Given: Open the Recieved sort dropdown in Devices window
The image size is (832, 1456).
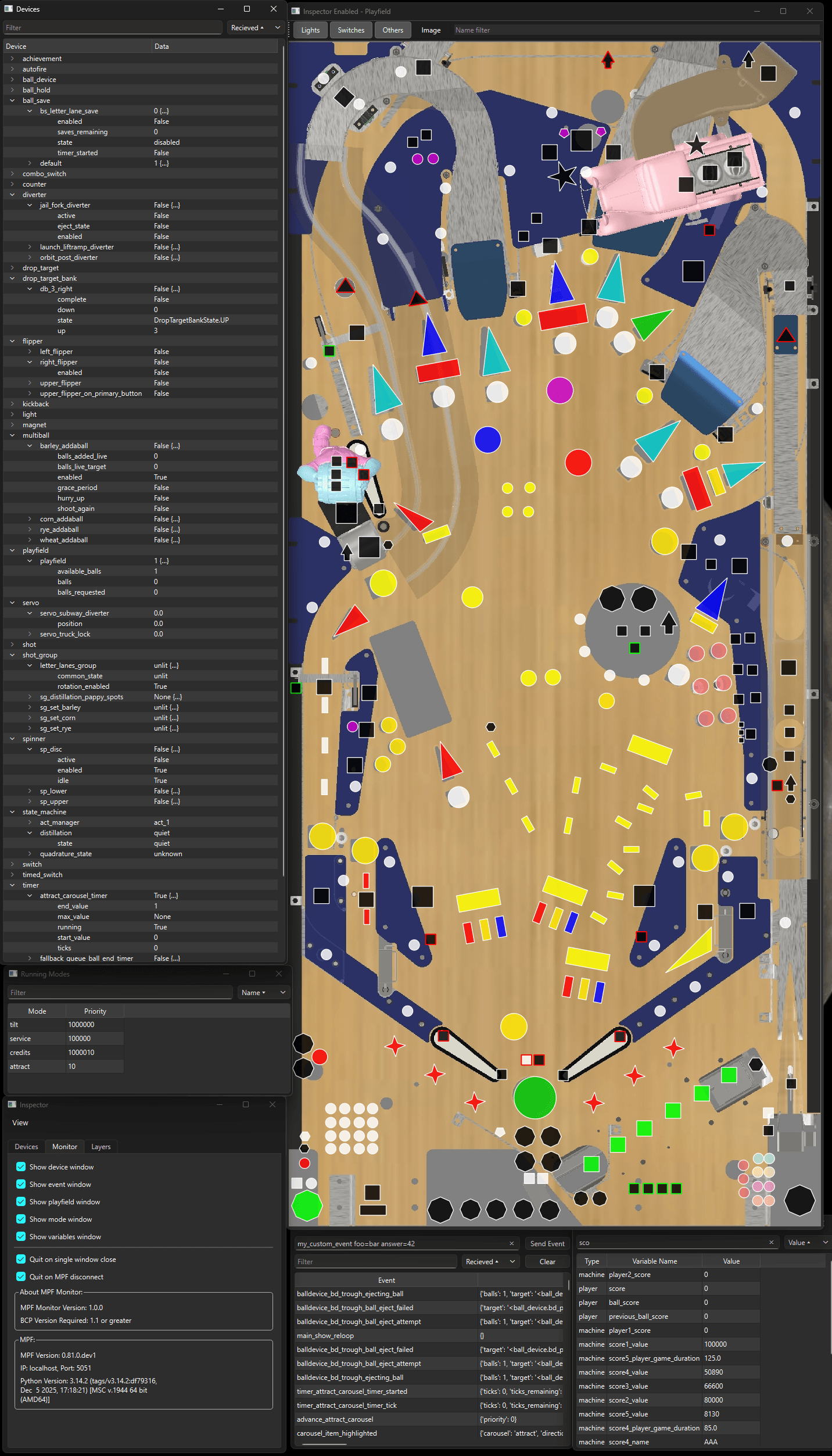Looking at the screenshot, I should 255,28.
